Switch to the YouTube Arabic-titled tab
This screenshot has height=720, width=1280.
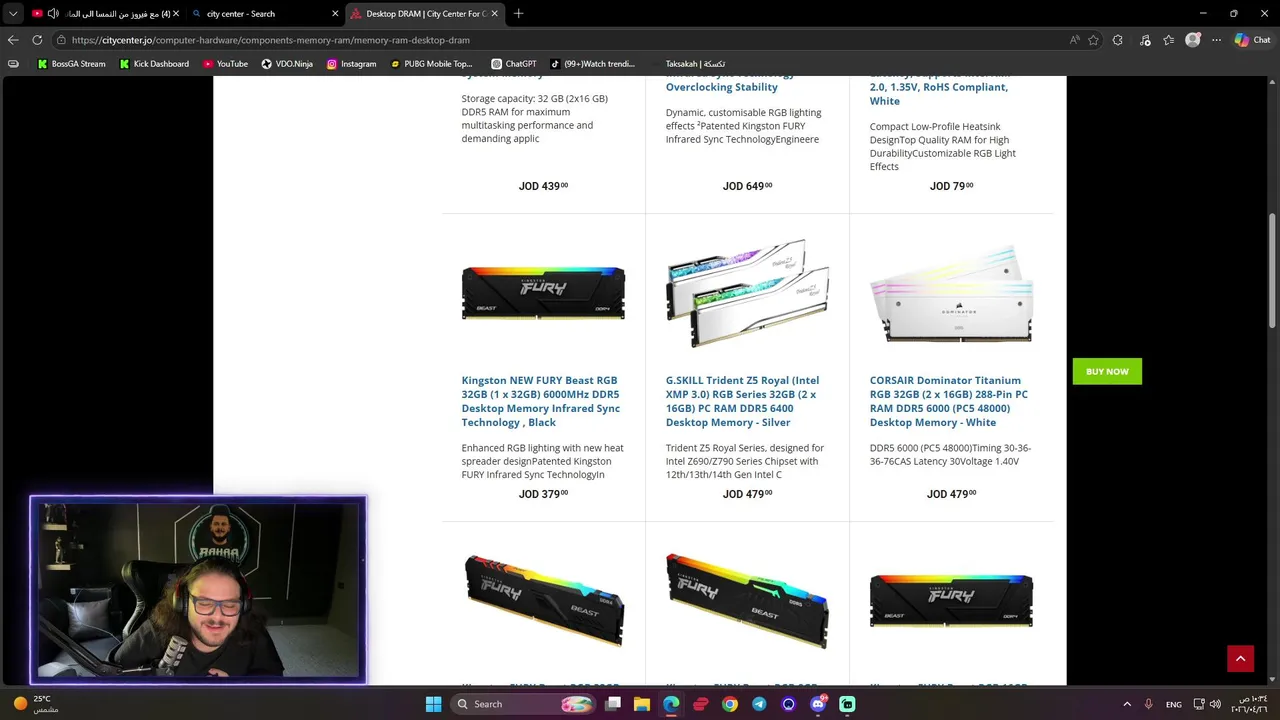click(105, 14)
